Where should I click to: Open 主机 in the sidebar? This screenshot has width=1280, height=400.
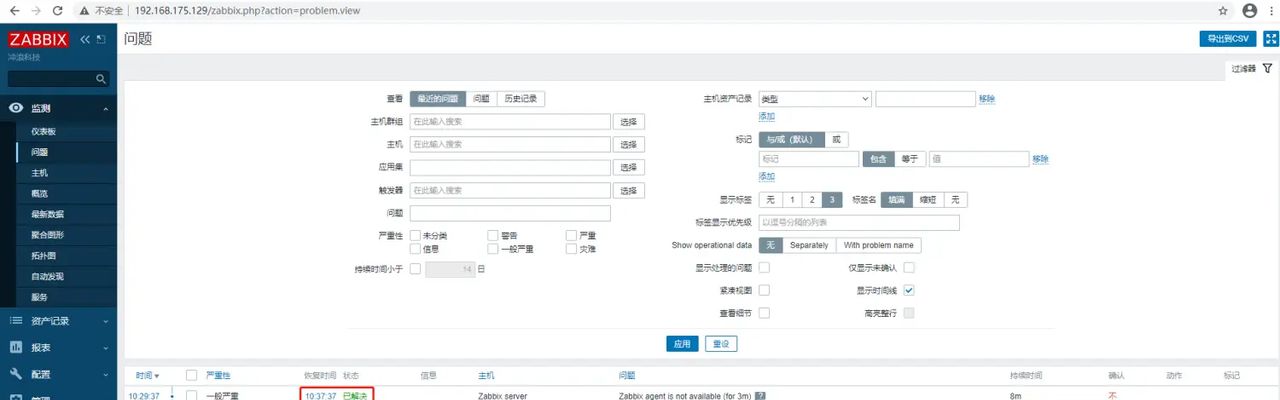pyautogui.click(x=39, y=173)
